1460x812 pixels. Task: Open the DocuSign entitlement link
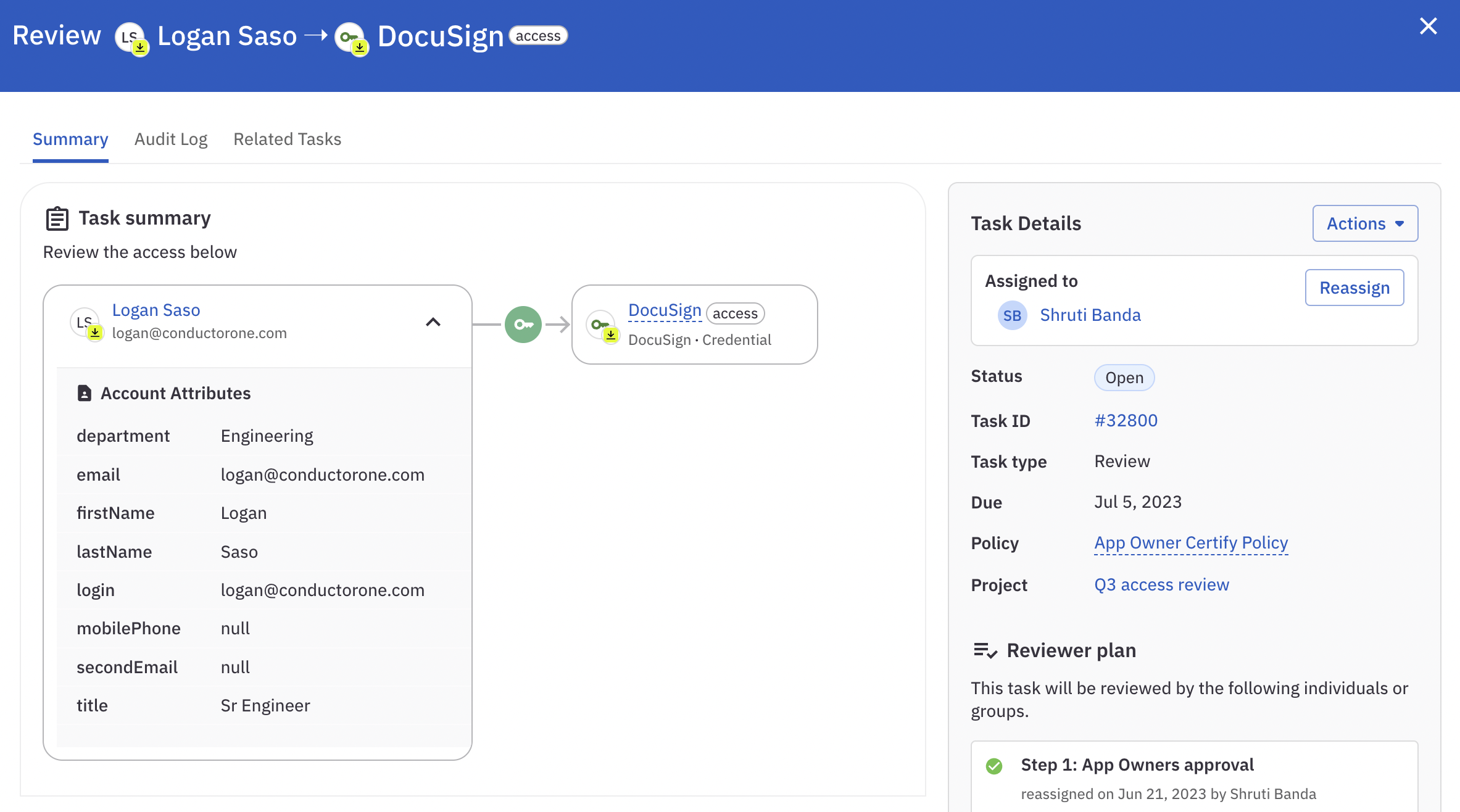[x=665, y=310]
